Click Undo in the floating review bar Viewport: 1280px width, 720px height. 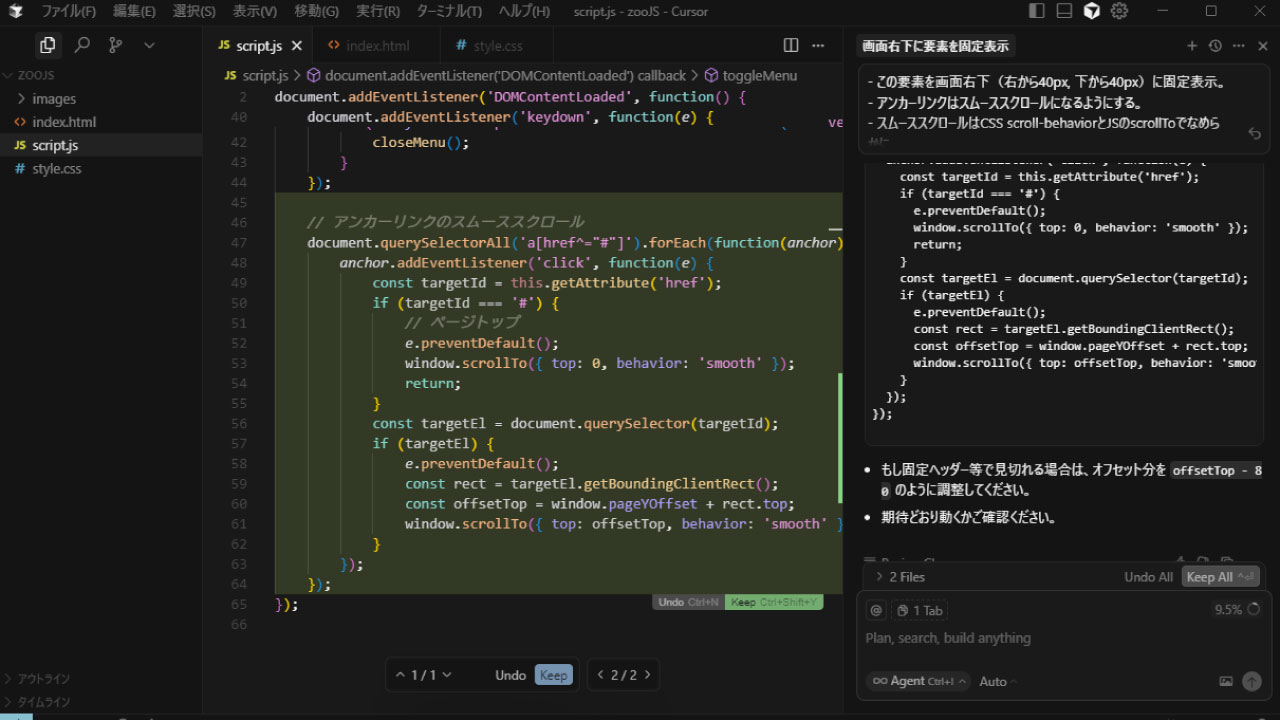[510, 675]
